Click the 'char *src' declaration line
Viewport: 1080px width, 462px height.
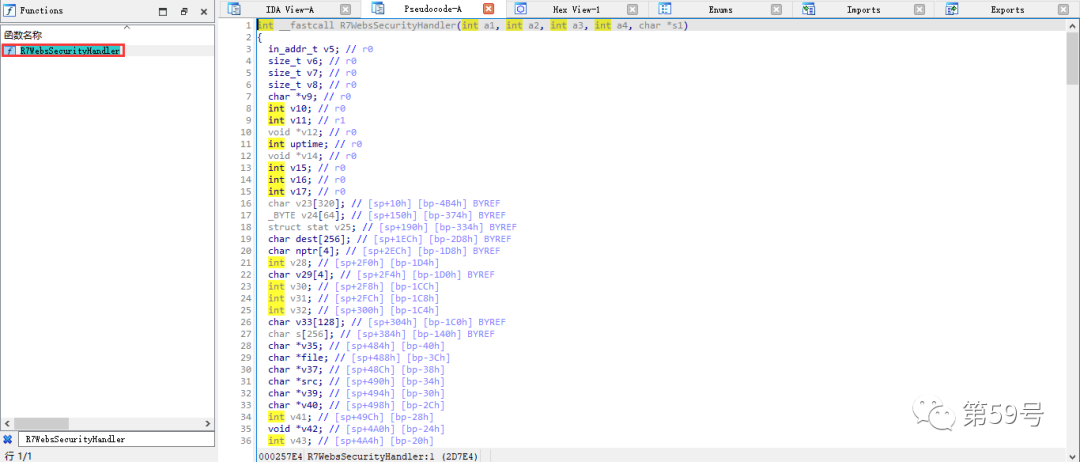pyautogui.click(x=356, y=381)
